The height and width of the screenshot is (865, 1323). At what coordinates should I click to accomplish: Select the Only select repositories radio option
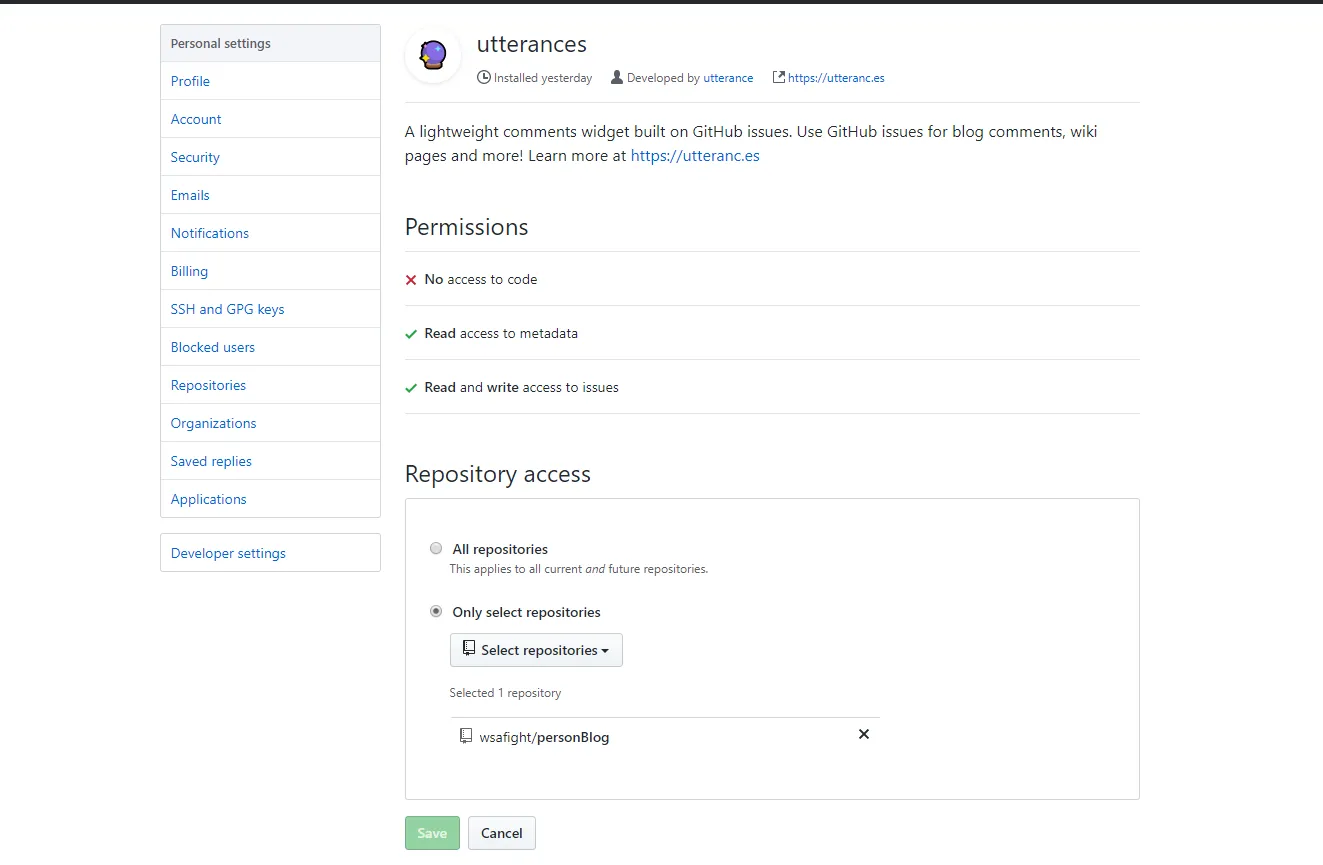click(x=436, y=611)
